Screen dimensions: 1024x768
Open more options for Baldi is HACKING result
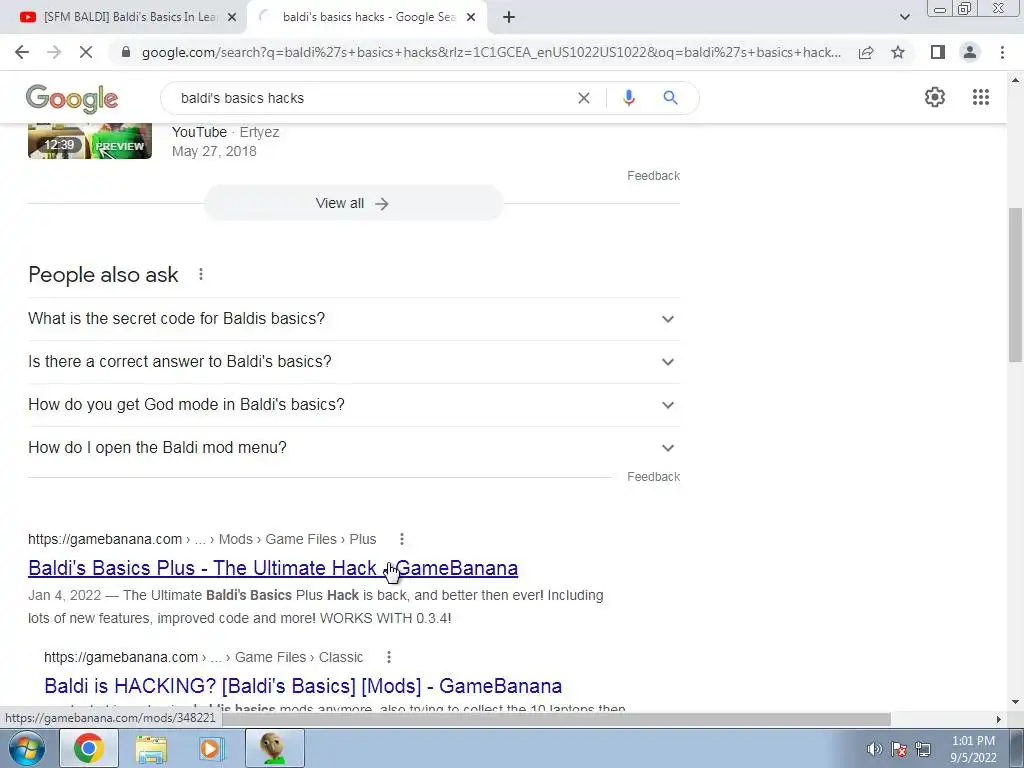[389, 657]
